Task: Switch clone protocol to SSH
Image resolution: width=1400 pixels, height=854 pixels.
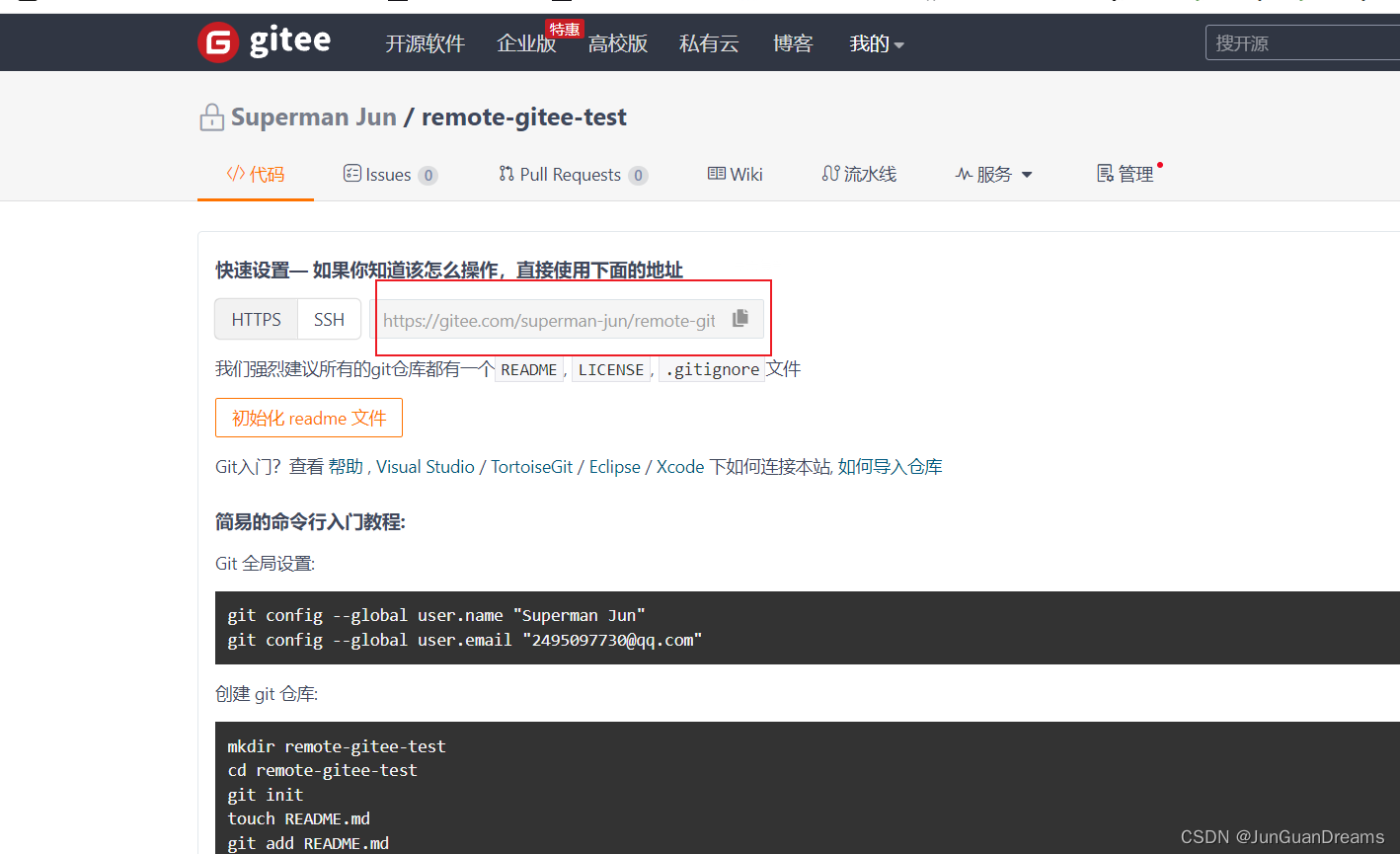Action: tap(329, 318)
